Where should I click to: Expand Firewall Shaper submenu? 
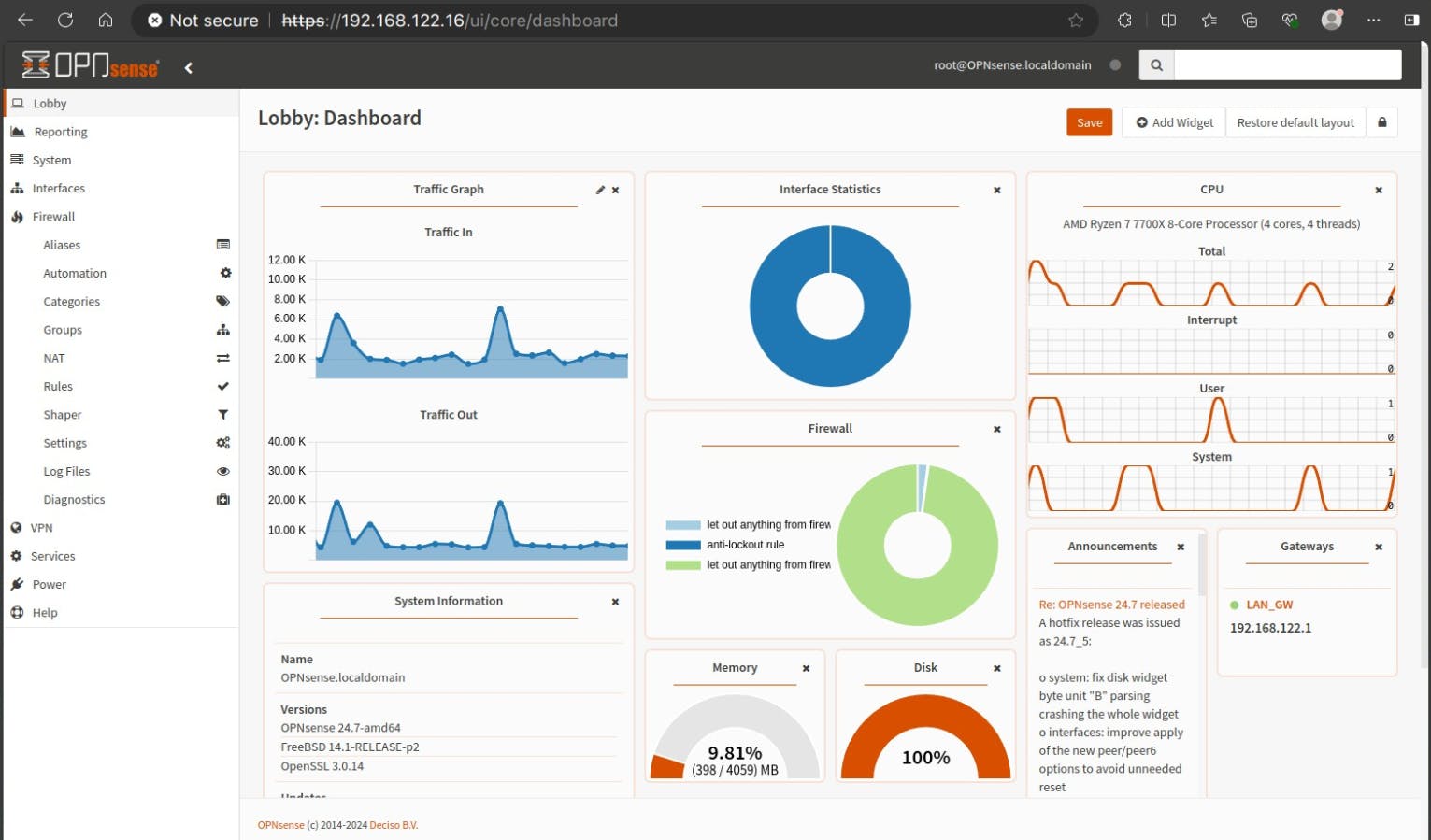tap(122, 415)
